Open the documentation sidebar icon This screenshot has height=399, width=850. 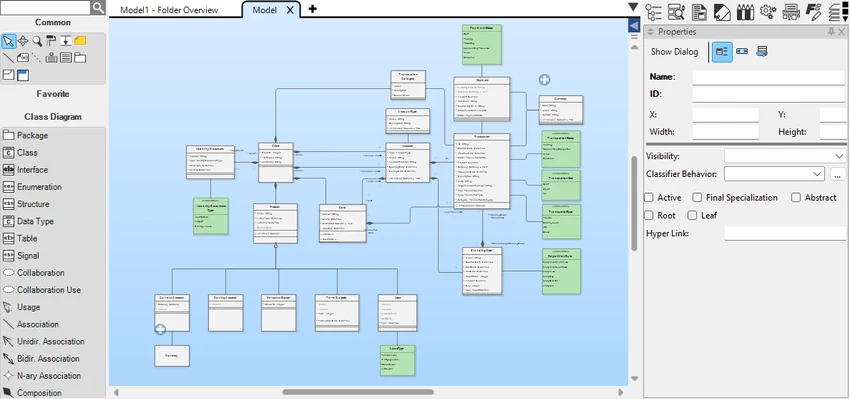pos(699,11)
